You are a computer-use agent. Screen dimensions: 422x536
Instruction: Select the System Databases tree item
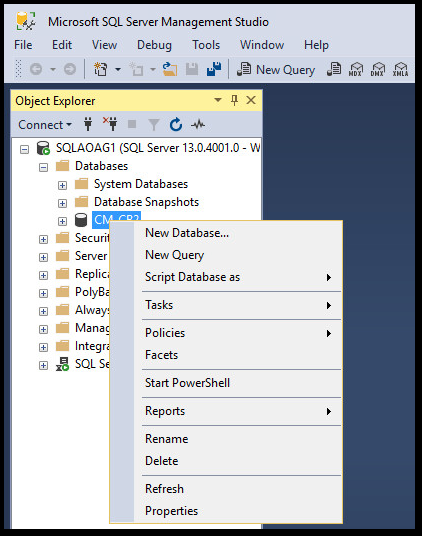[x=141, y=184]
